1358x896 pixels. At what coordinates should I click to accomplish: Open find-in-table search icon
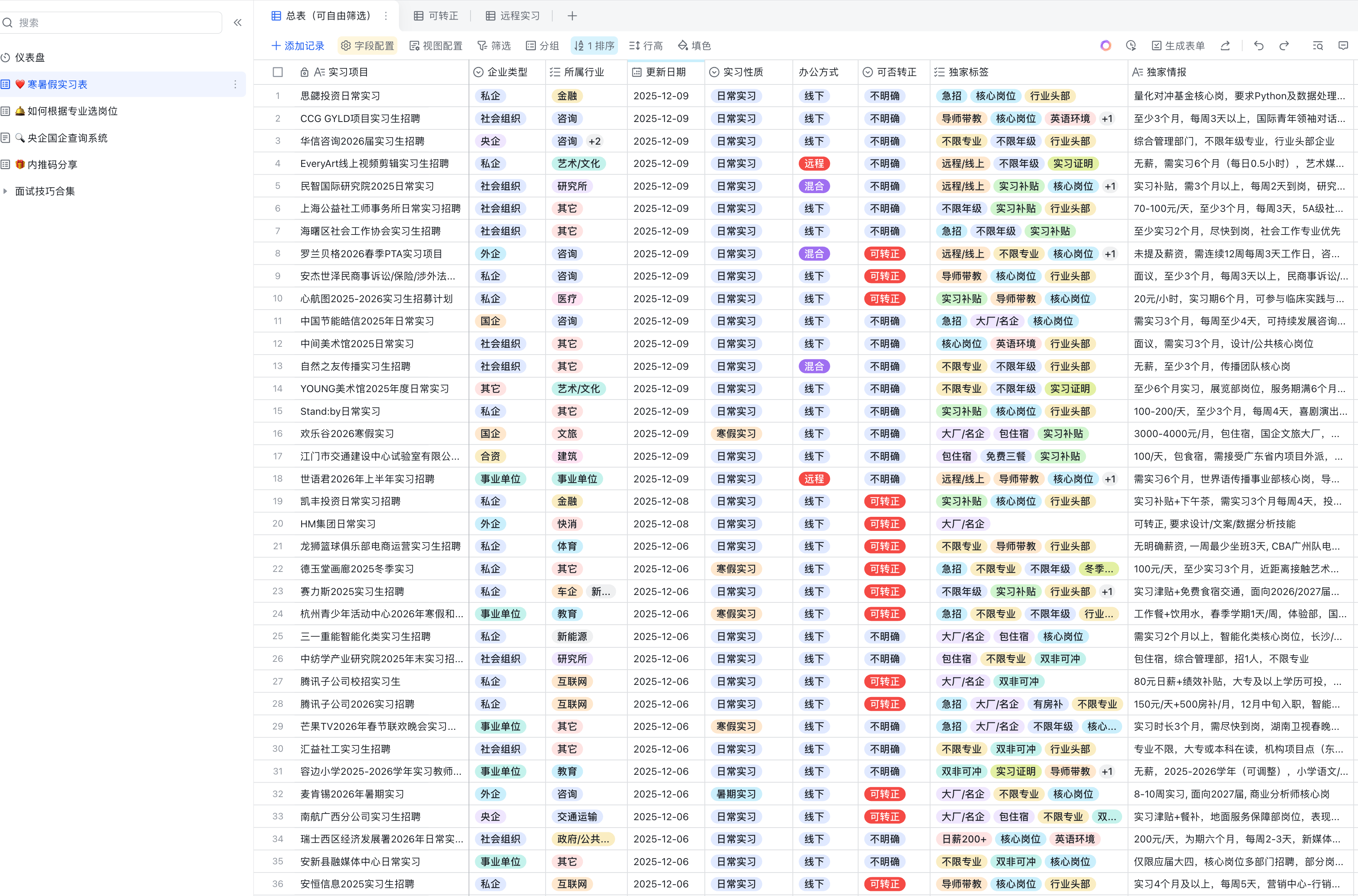coord(1317,46)
